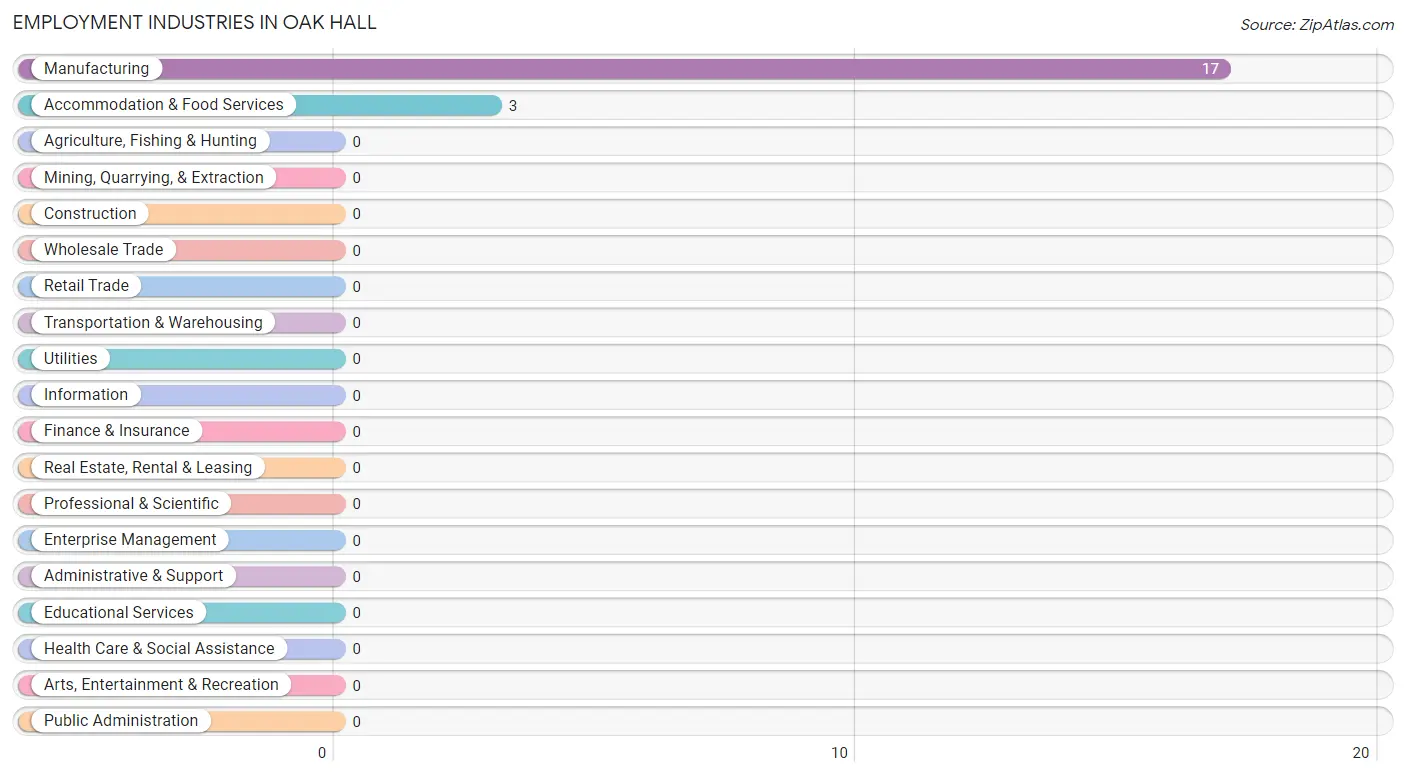Click the x-axis tick label 20
This screenshot has width=1406, height=776.
coord(1361,753)
